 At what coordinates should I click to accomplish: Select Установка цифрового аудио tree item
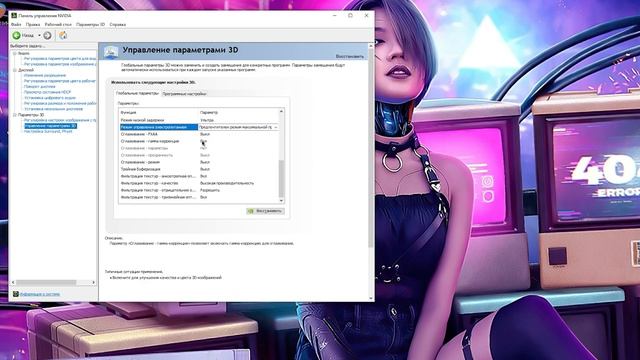50,98
